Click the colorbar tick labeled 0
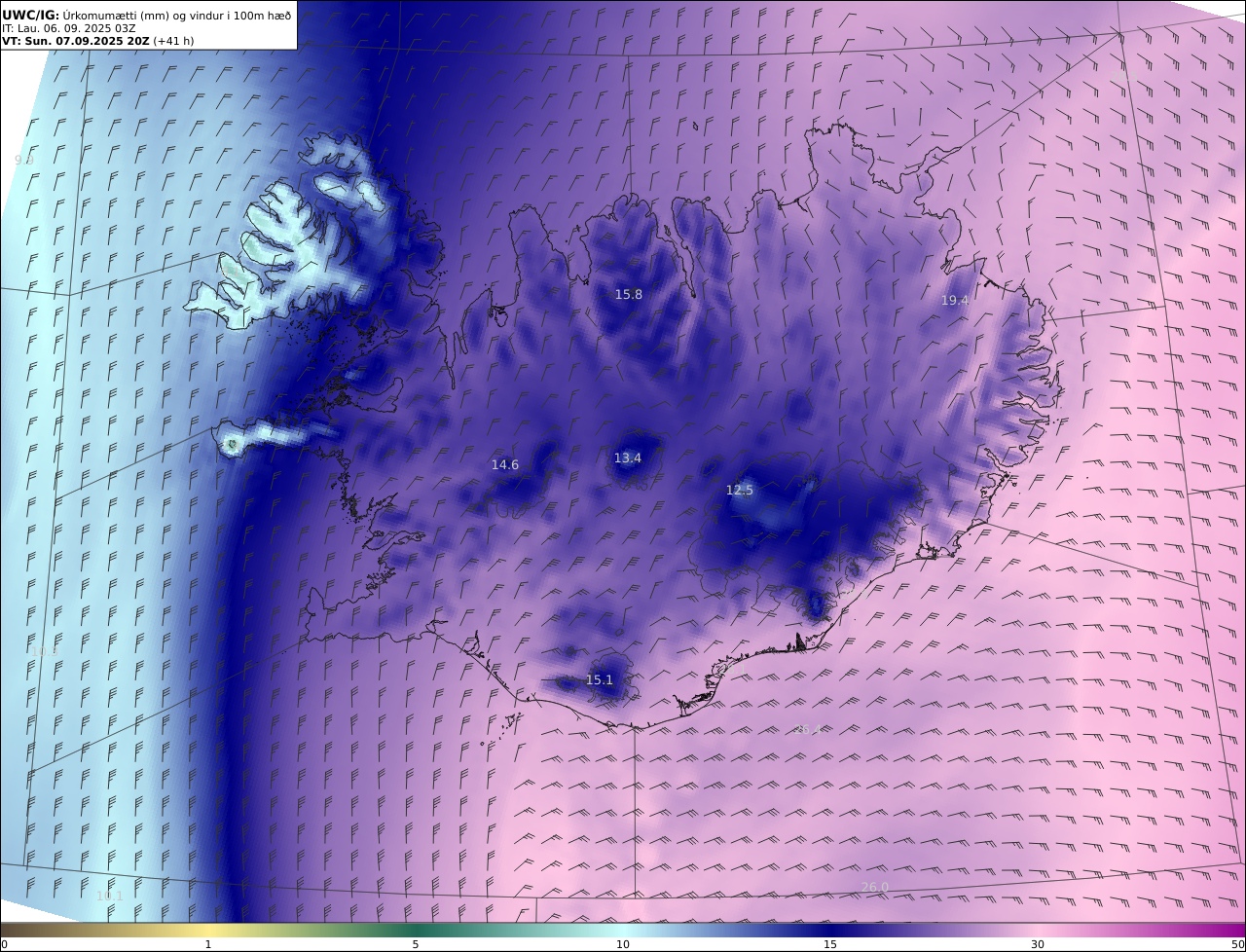The width and height of the screenshot is (1246, 952). click(4, 944)
